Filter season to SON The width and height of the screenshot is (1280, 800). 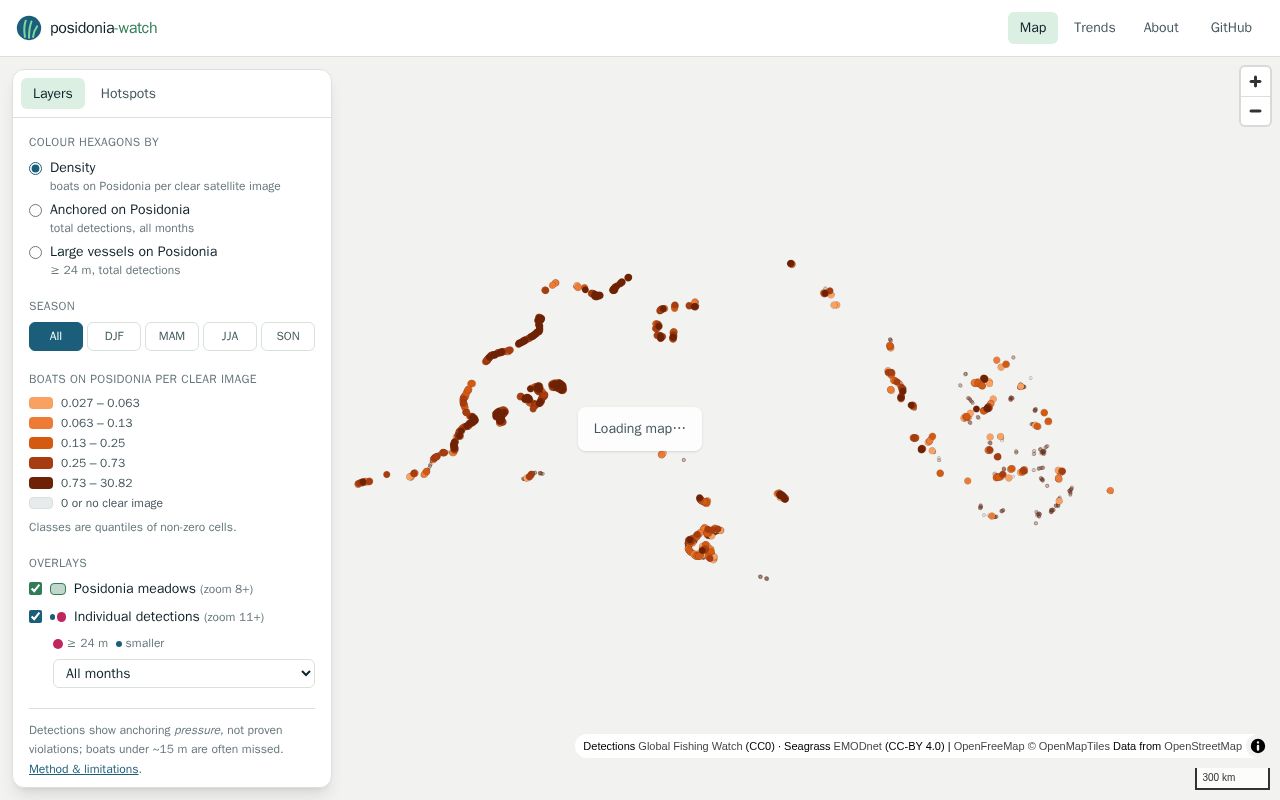click(x=288, y=337)
